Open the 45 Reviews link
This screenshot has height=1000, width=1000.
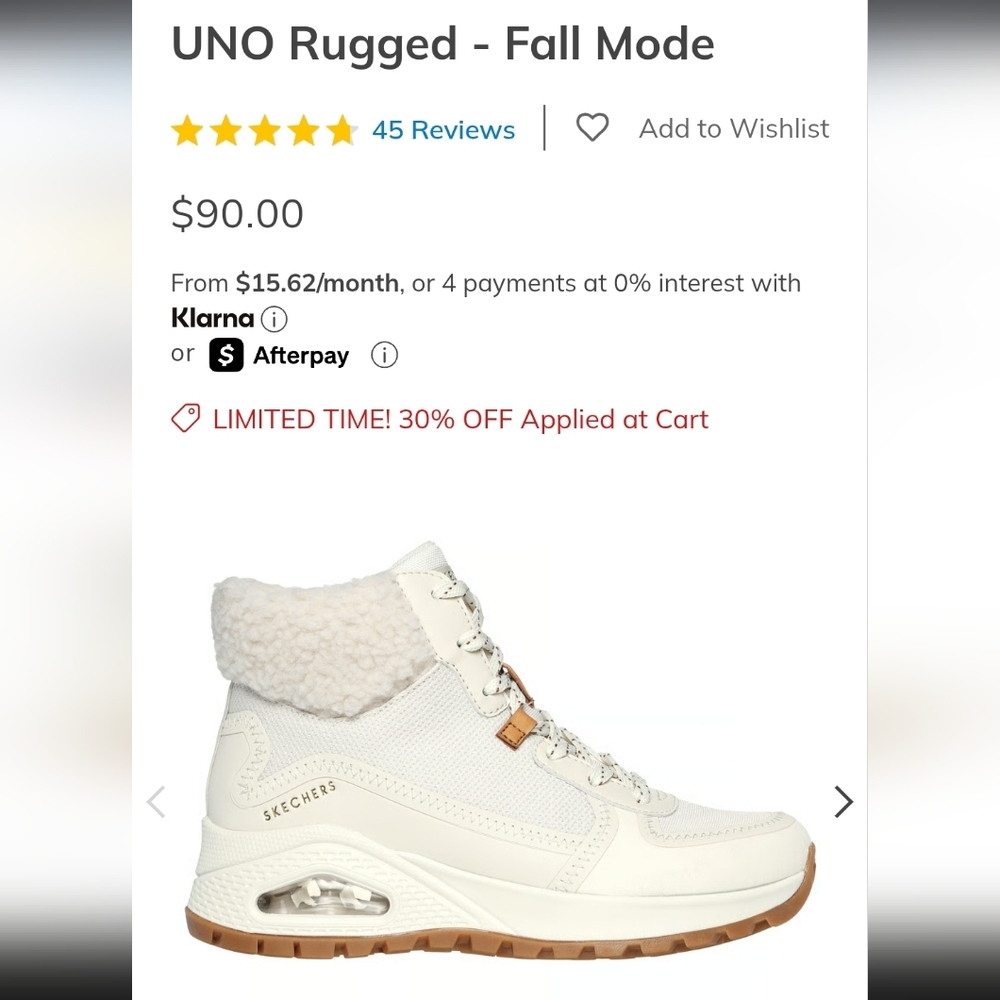pyautogui.click(x=443, y=129)
